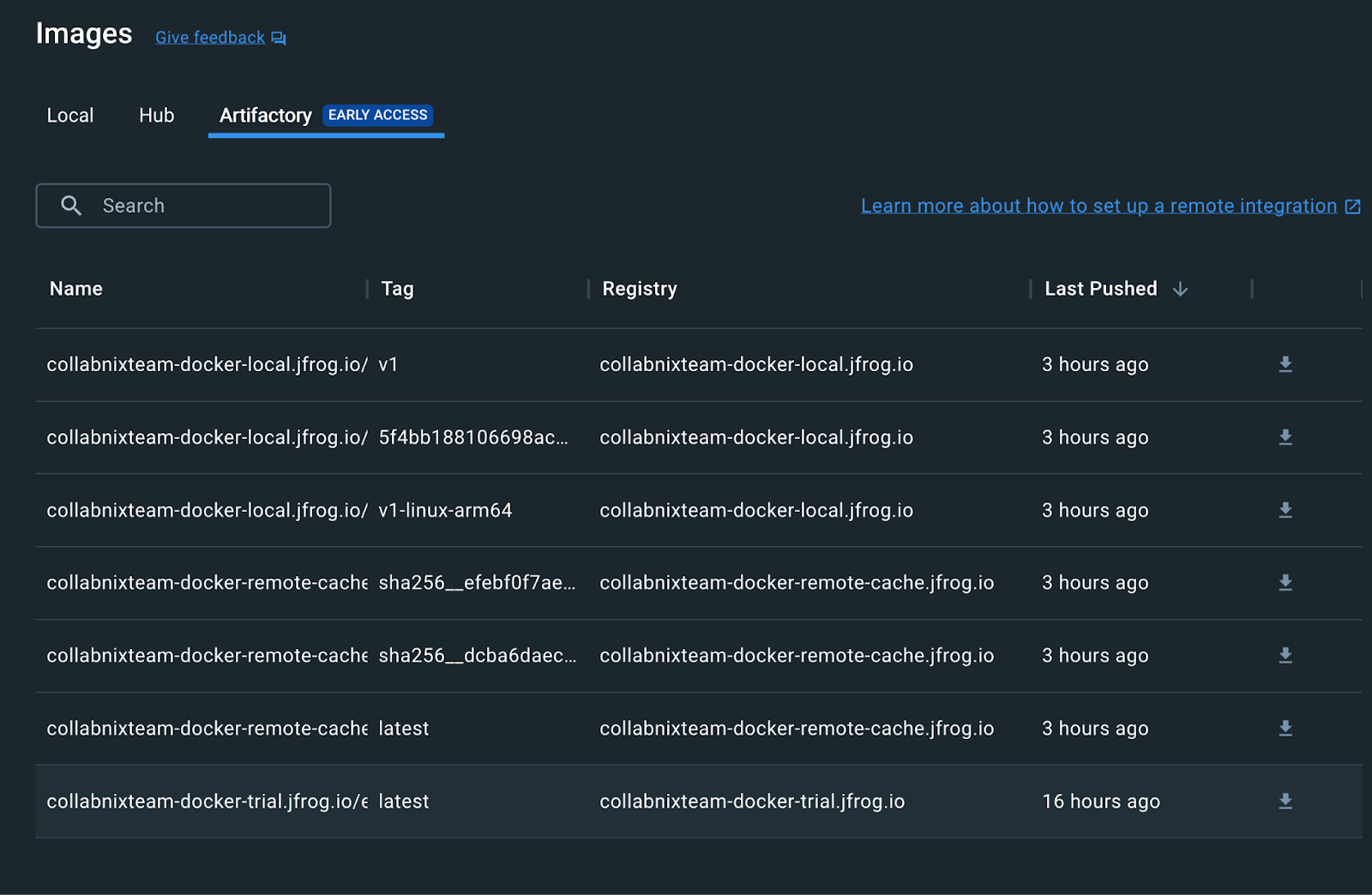Download the v1-linux-arm64 image
The image size is (1372, 895).
[x=1285, y=510]
